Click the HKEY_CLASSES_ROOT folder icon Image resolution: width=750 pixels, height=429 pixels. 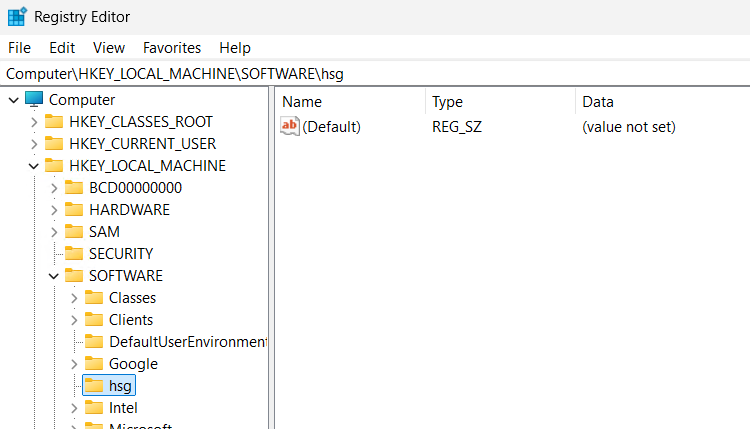click(54, 122)
